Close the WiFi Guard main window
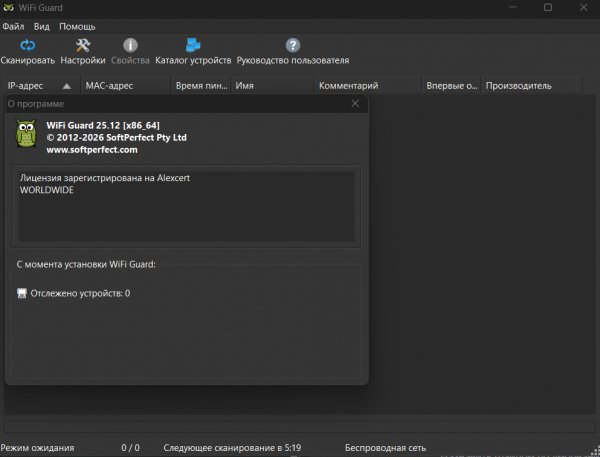The width and height of the screenshot is (600, 457). coord(583,7)
